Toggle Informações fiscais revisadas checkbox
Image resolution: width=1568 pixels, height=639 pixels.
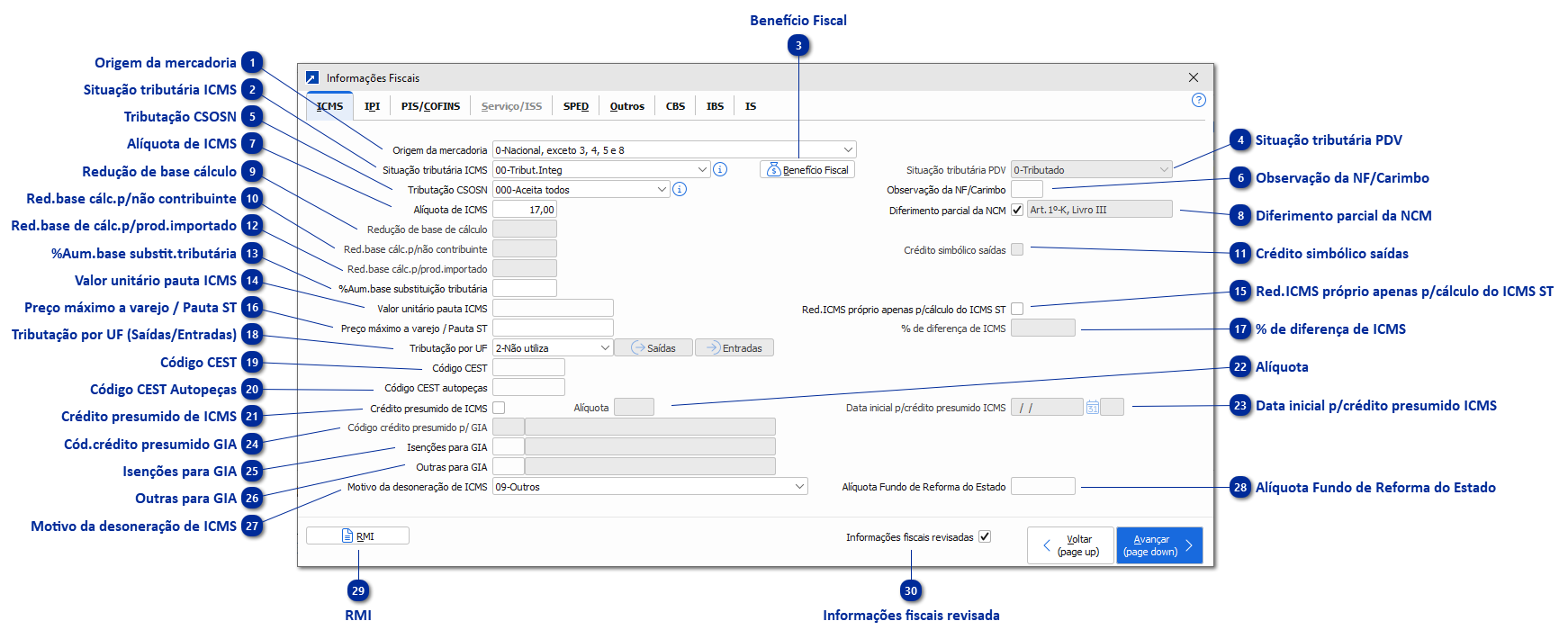click(985, 536)
